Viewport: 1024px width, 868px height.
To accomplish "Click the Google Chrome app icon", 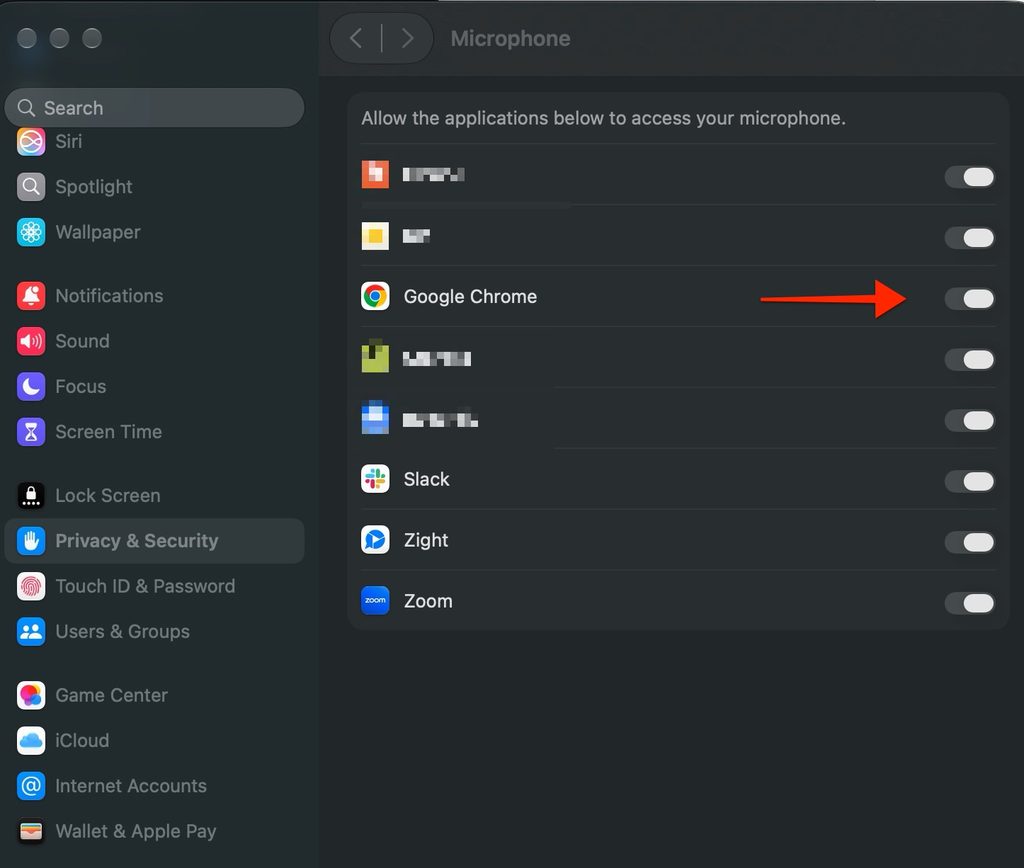I will [375, 297].
